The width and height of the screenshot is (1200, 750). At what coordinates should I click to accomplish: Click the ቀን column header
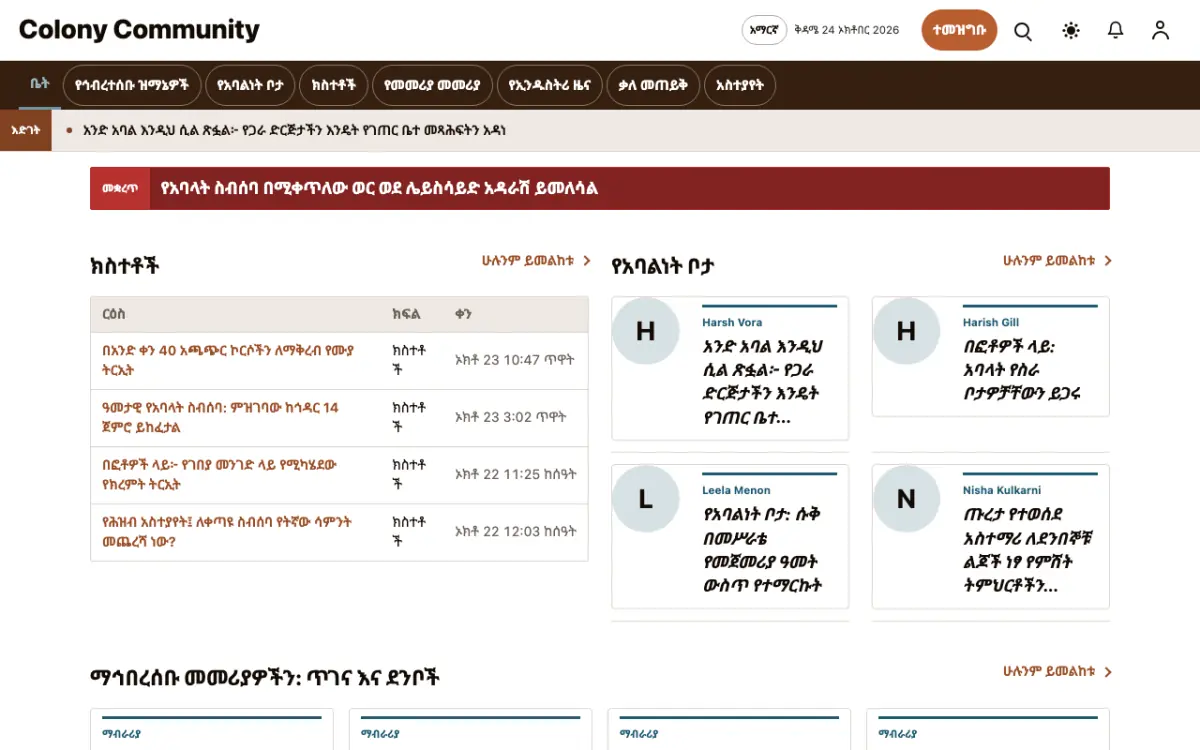pyautogui.click(x=462, y=314)
